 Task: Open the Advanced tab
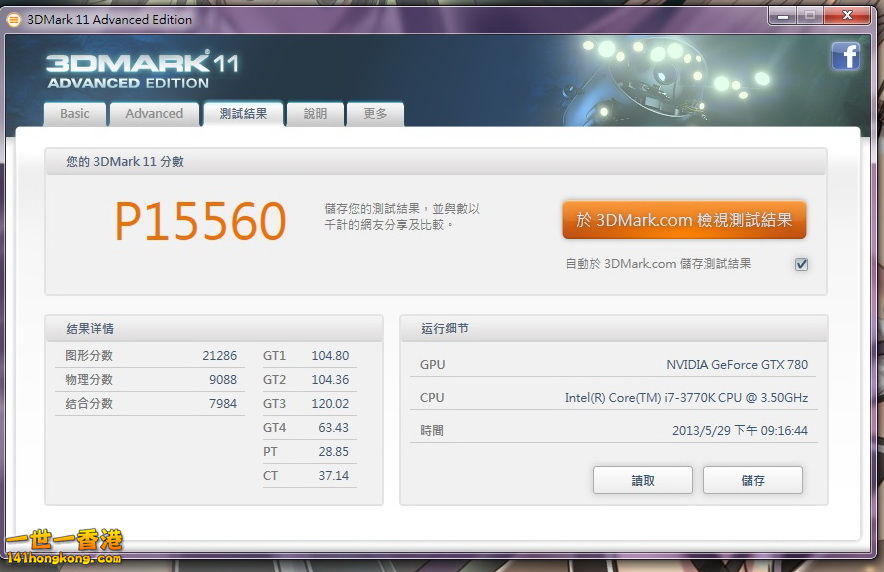pyautogui.click(x=154, y=114)
